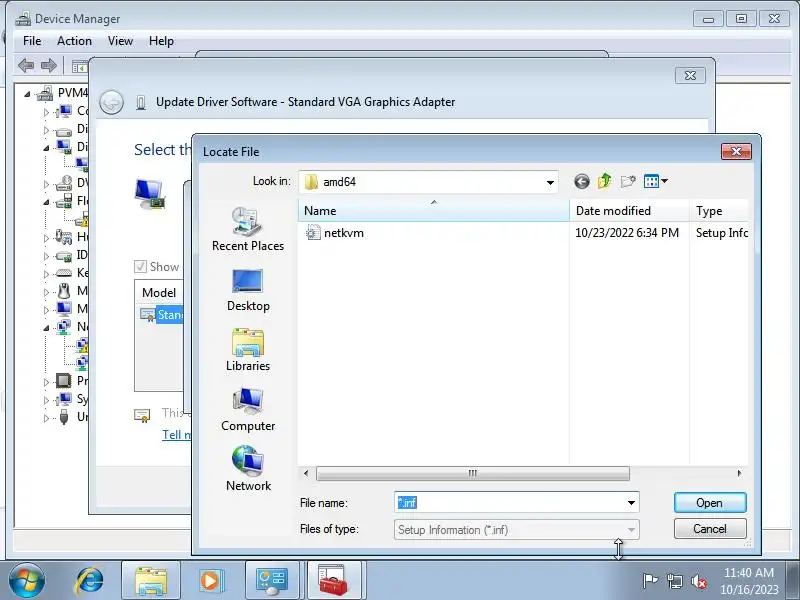Go up one folder level
This screenshot has height=600, width=800.
point(605,181)
